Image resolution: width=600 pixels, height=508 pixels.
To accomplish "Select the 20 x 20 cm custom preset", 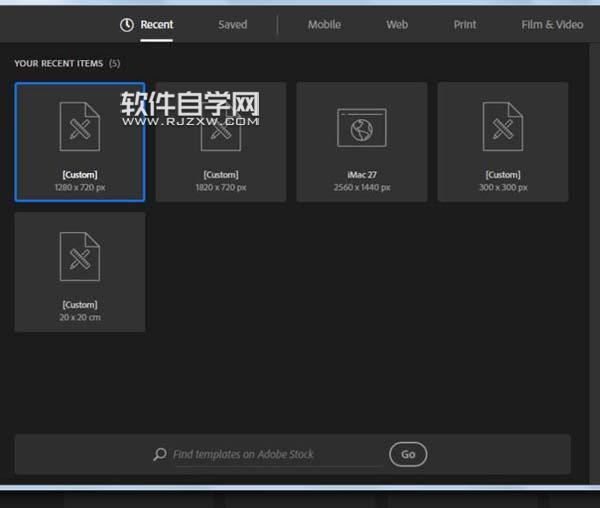I will click(80, 272).
